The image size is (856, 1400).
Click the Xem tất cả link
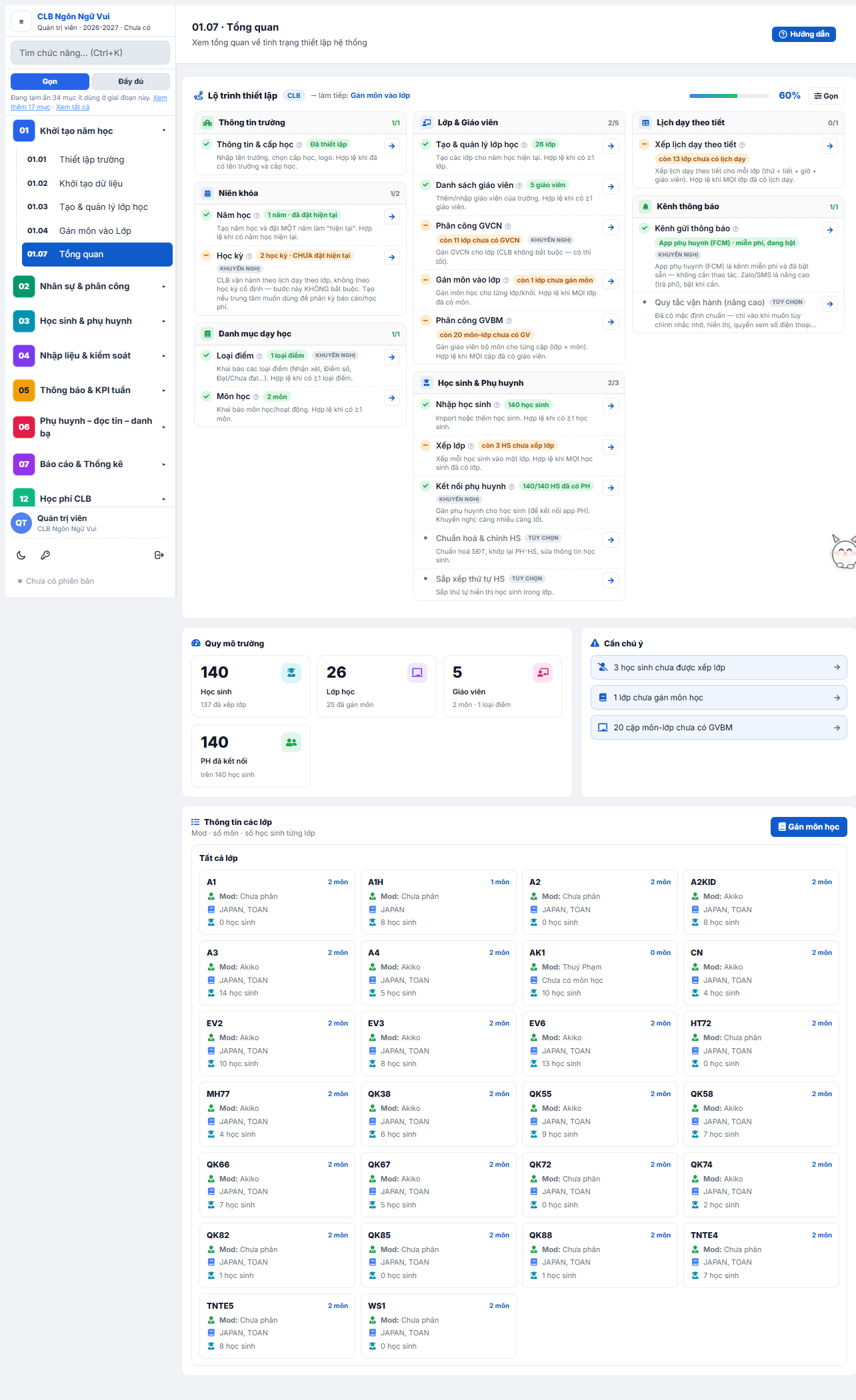pyautogui.click(x=73, y=107)
